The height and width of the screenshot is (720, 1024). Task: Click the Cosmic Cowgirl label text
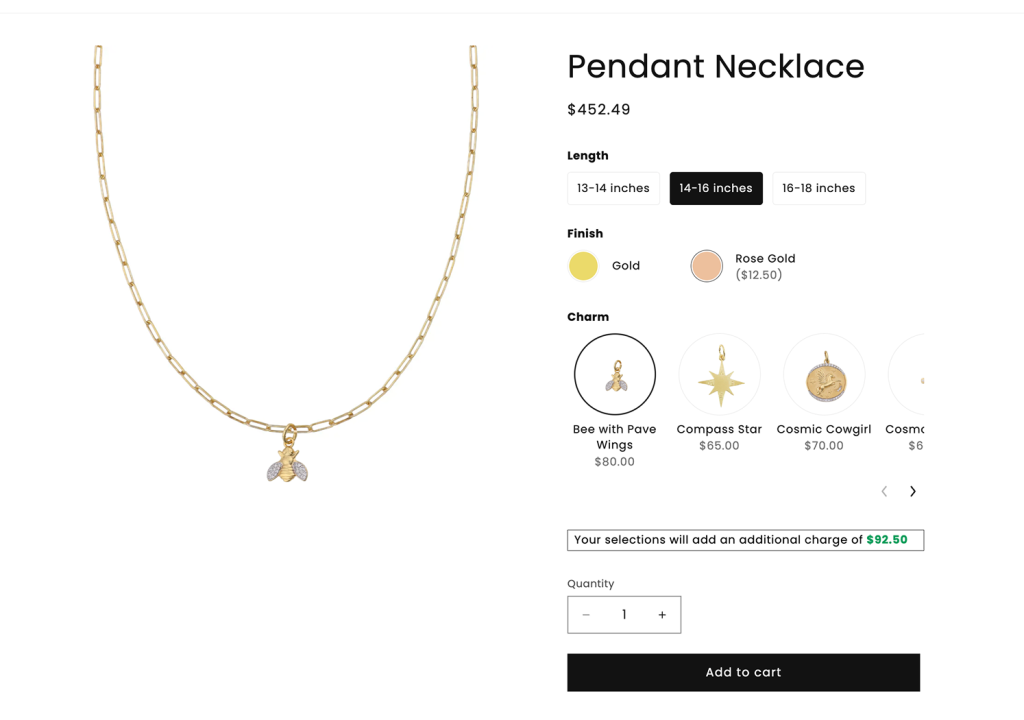824,429
